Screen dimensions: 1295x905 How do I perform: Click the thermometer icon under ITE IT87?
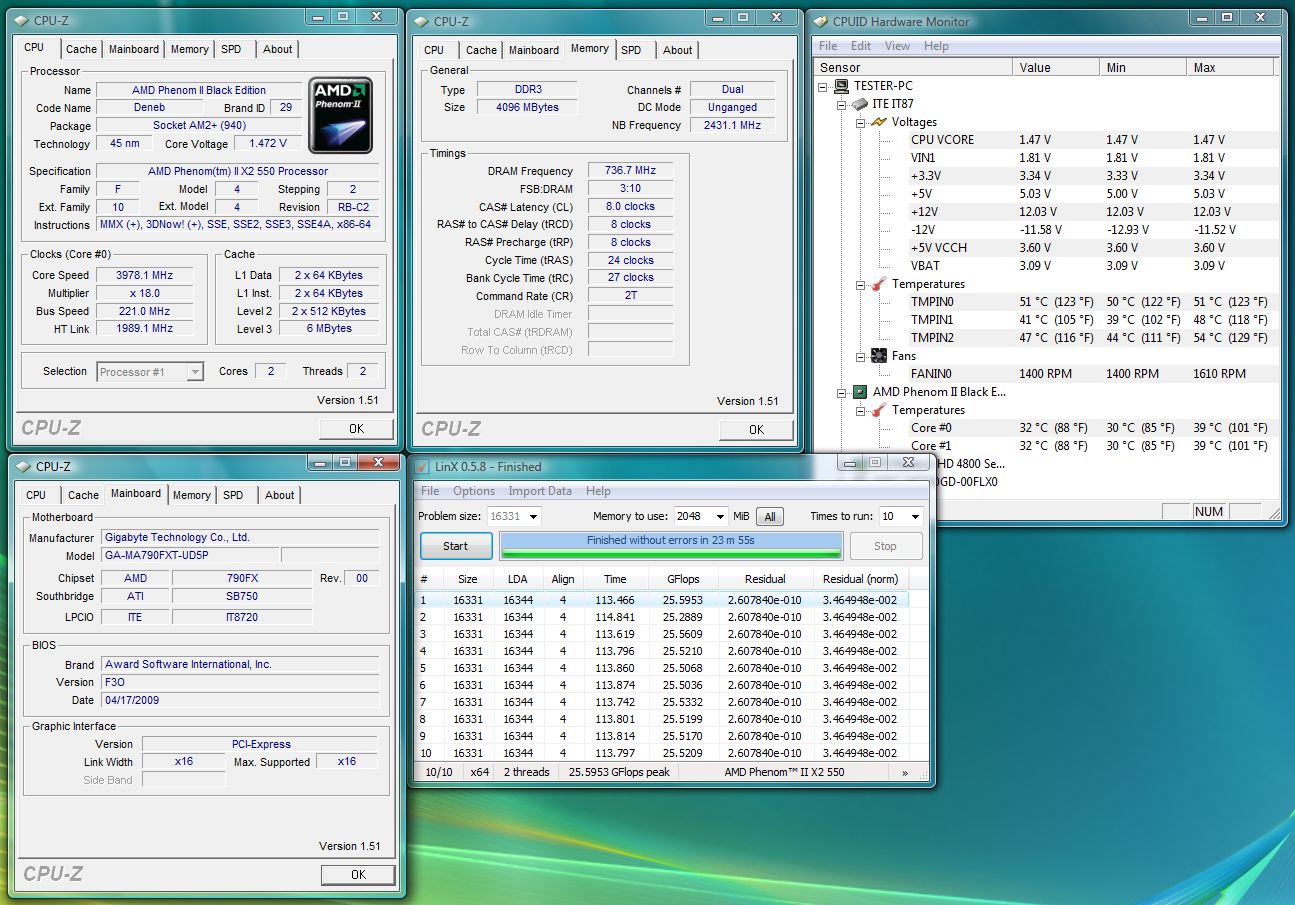(x=878, y=284)
